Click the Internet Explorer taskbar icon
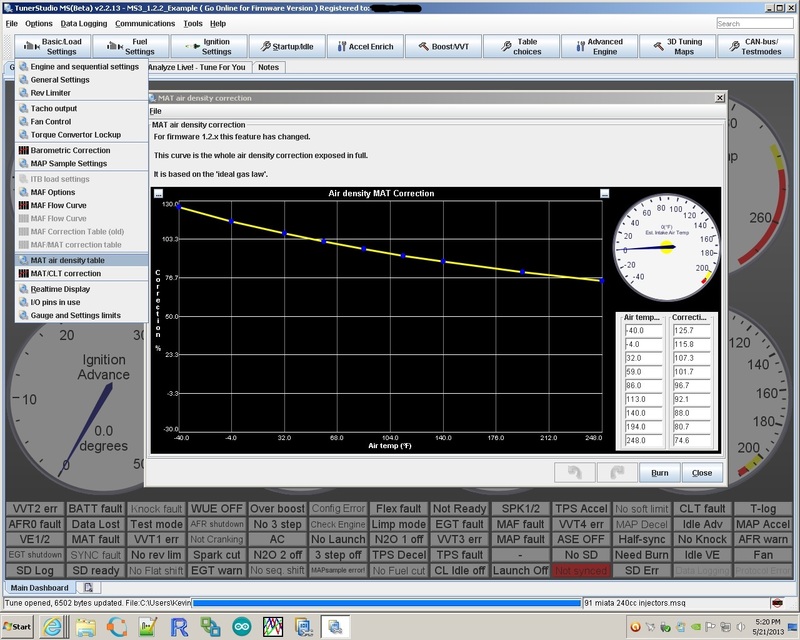800x640 pixels. click(x=53, y=627)
